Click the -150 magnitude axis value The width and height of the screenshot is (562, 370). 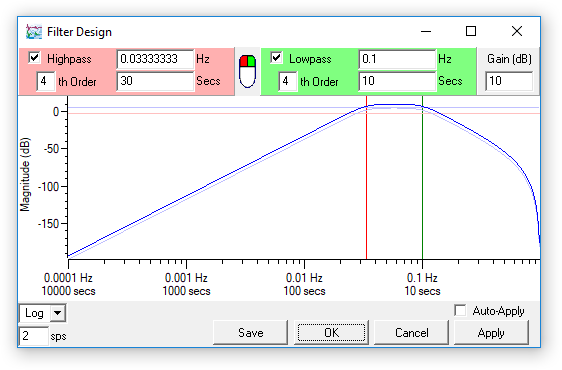coord(48,224)
